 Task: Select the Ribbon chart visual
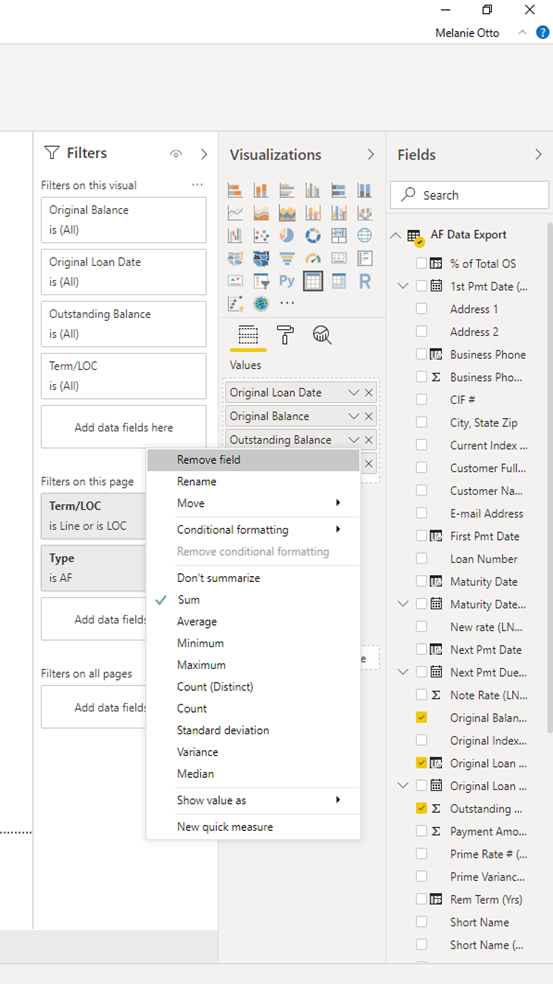365,213
